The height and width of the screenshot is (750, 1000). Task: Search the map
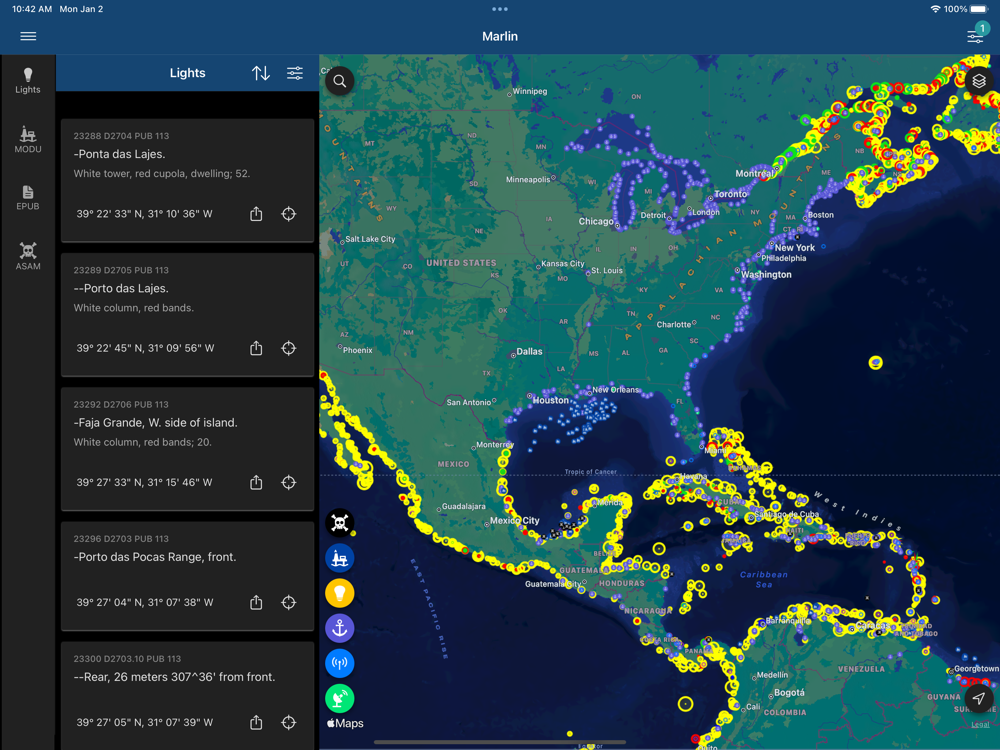(340, 81)
